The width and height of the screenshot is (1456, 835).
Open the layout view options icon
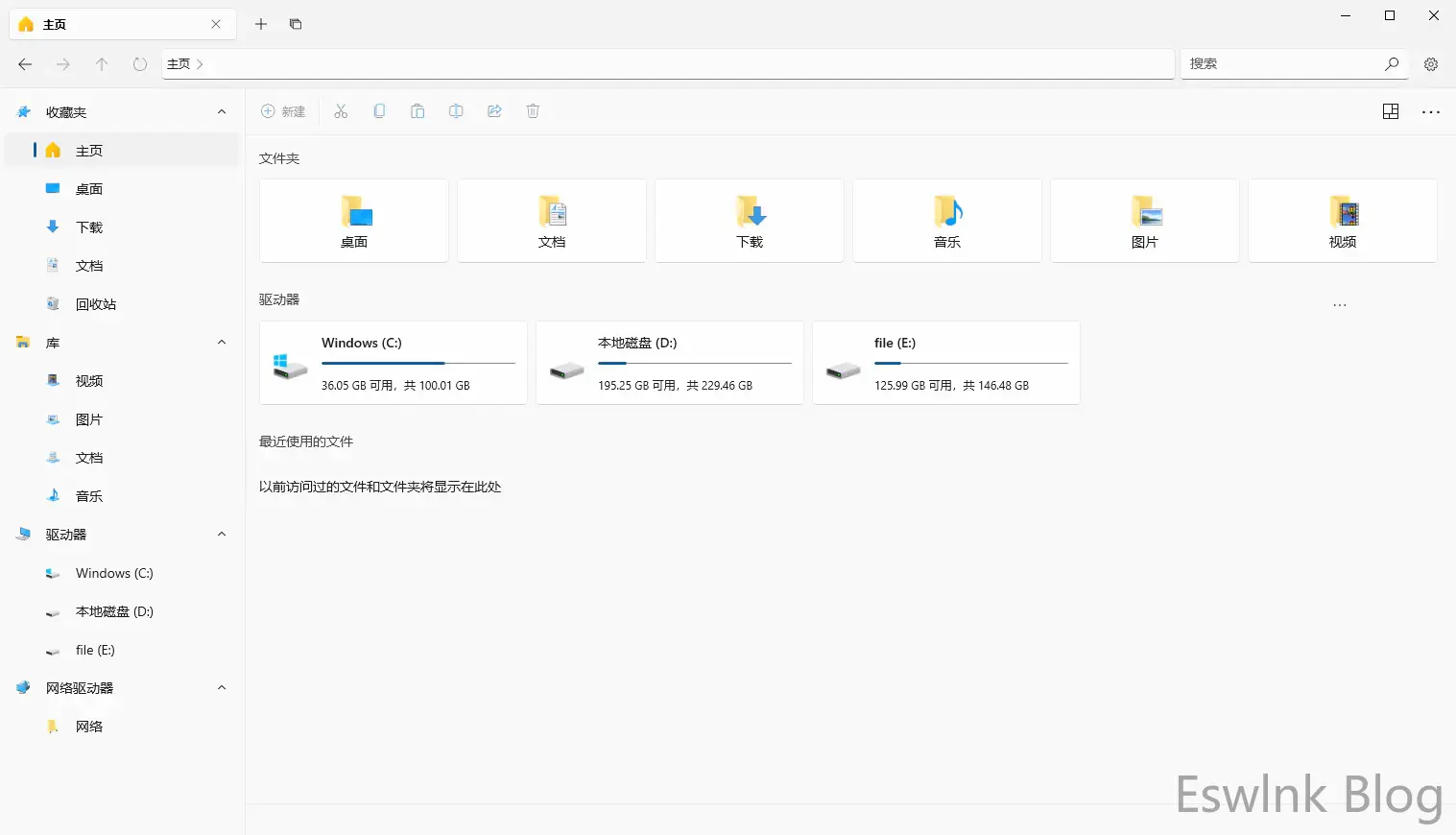[1390, 111]
